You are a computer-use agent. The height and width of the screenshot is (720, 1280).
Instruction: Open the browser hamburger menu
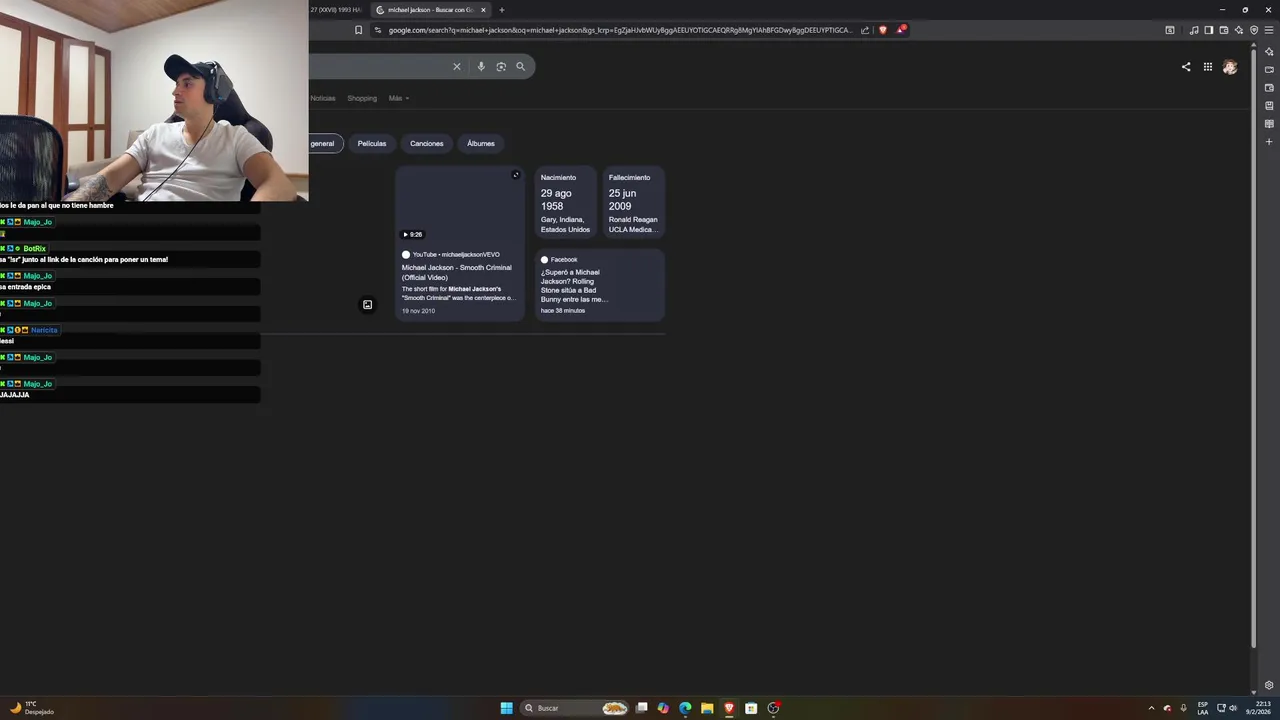pos(1269,30)
